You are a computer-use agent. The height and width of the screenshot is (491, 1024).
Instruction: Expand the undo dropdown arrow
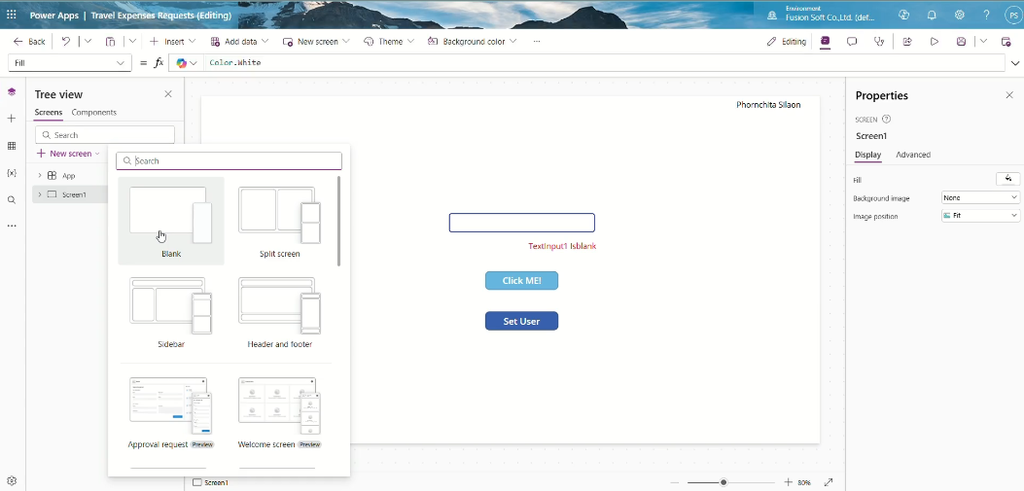(88, 41)
